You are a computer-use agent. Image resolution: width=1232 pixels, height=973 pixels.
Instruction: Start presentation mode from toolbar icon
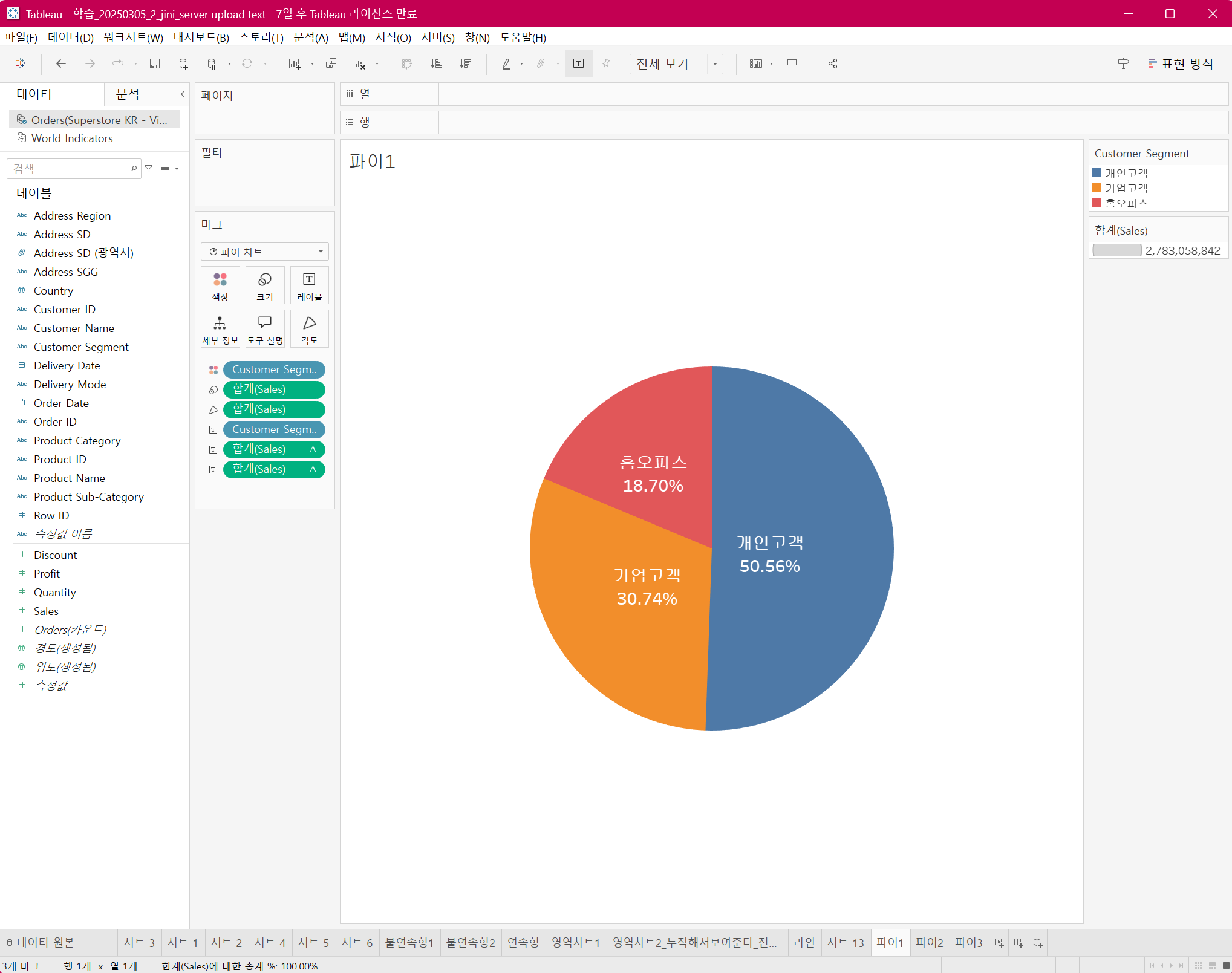792,63
